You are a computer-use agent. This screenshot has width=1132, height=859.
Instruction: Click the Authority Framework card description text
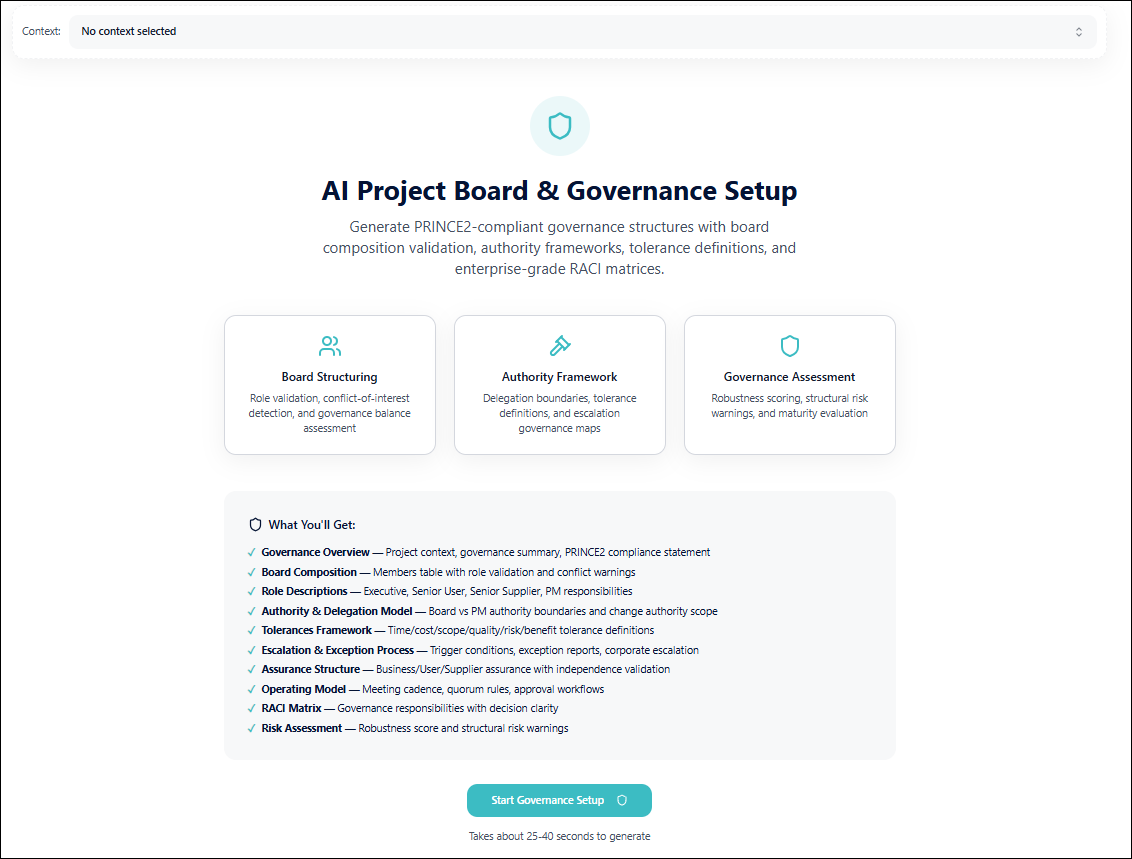click(560, 413)
